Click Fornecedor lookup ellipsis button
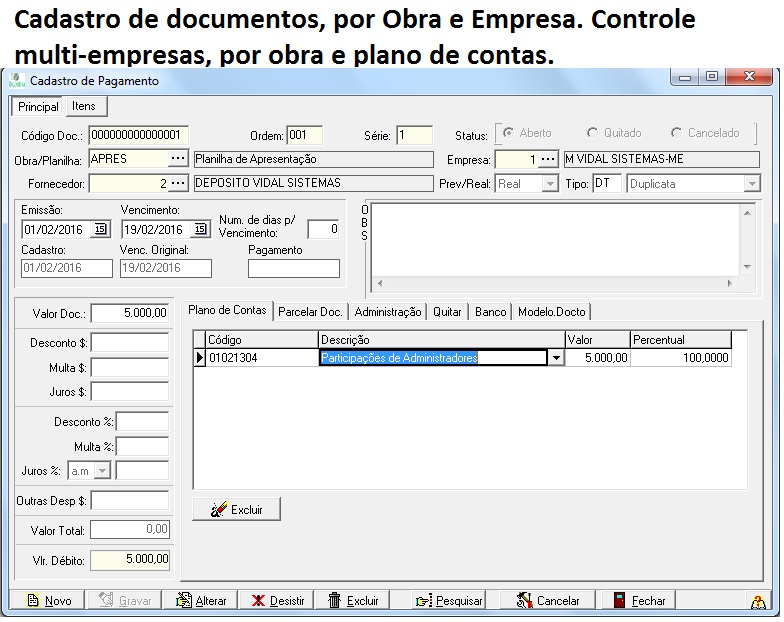The image size is (784, 622). (x=177, y=183)
